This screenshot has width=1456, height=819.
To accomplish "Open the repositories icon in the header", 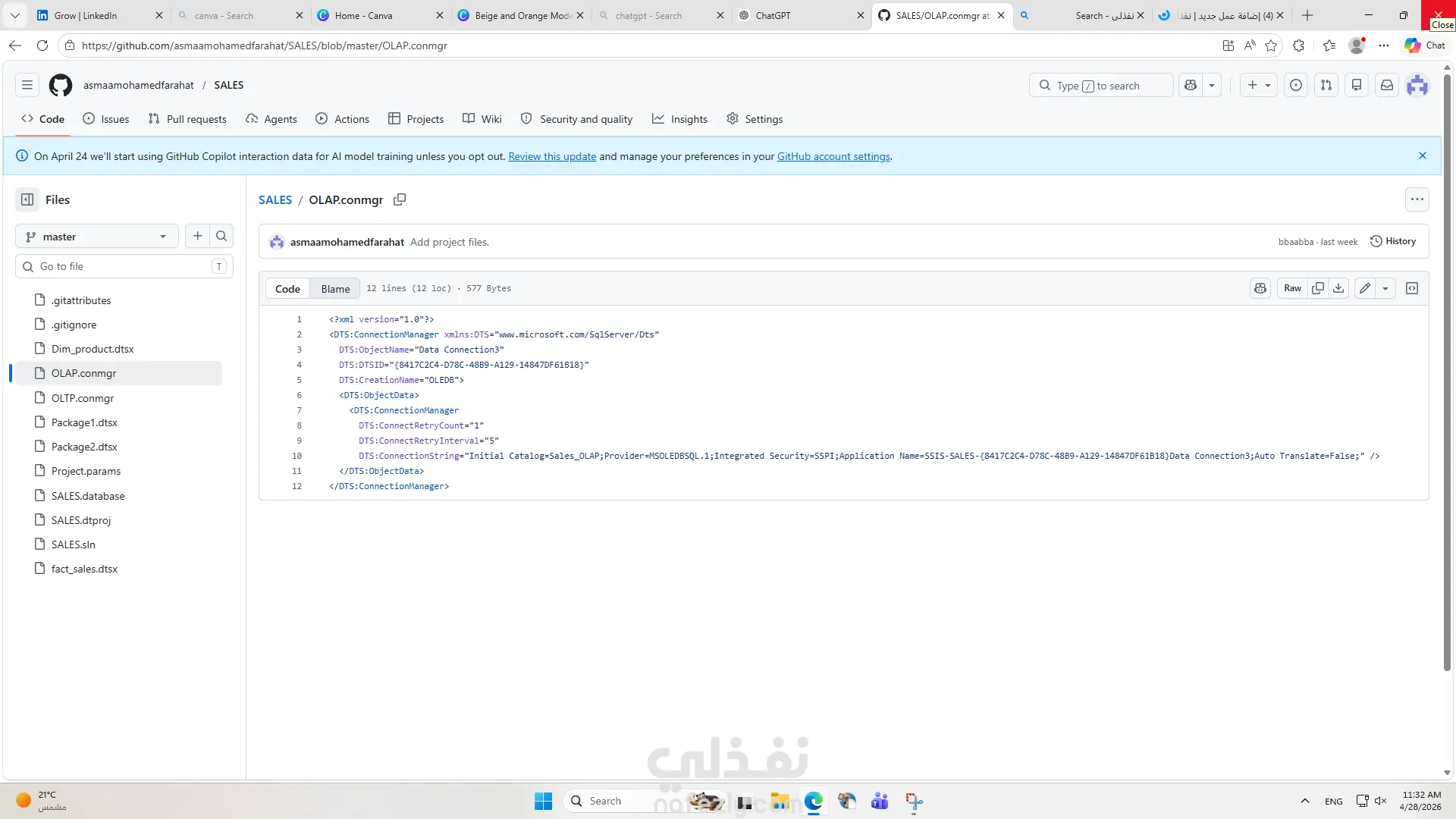I will (x=1357, y=85).
